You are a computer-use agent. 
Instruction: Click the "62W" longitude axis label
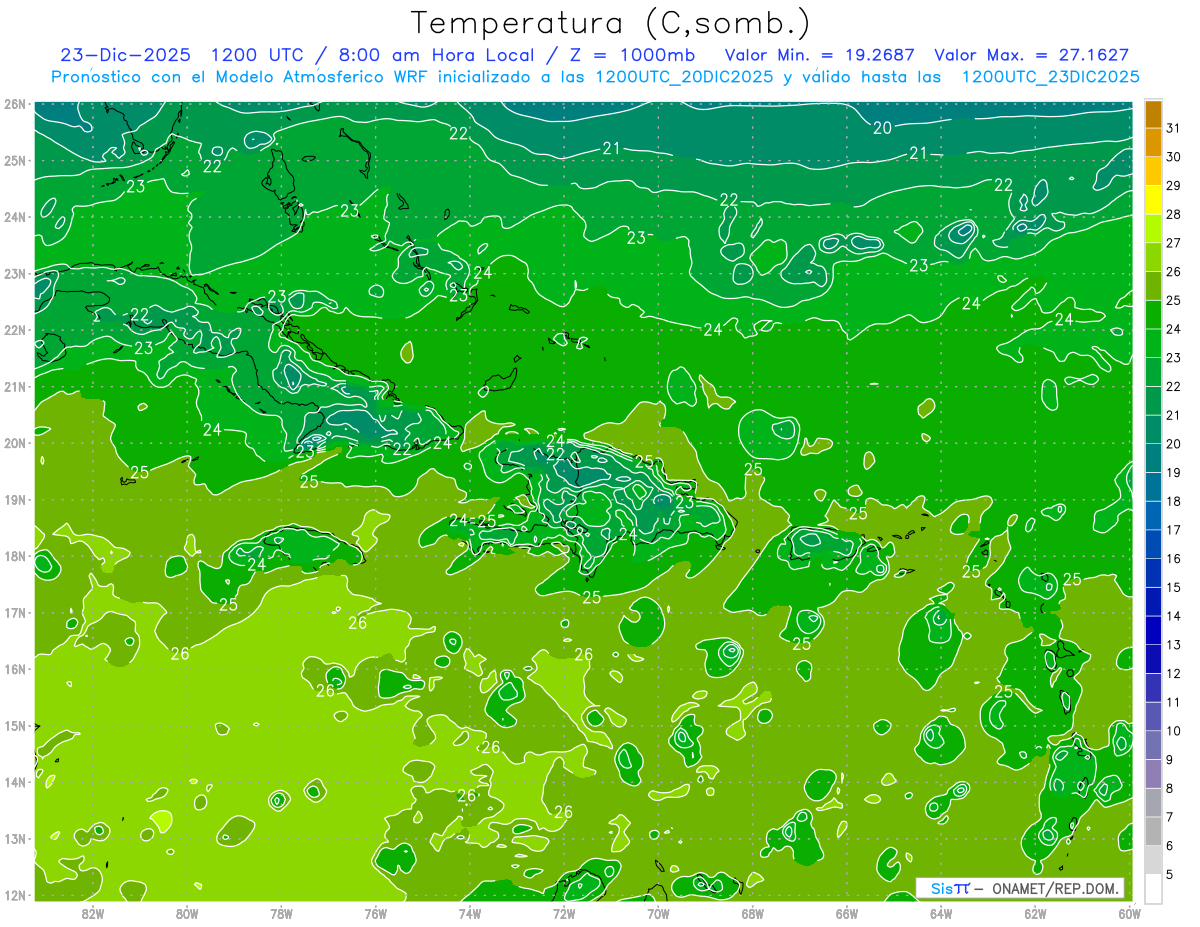coord(1035,913)
